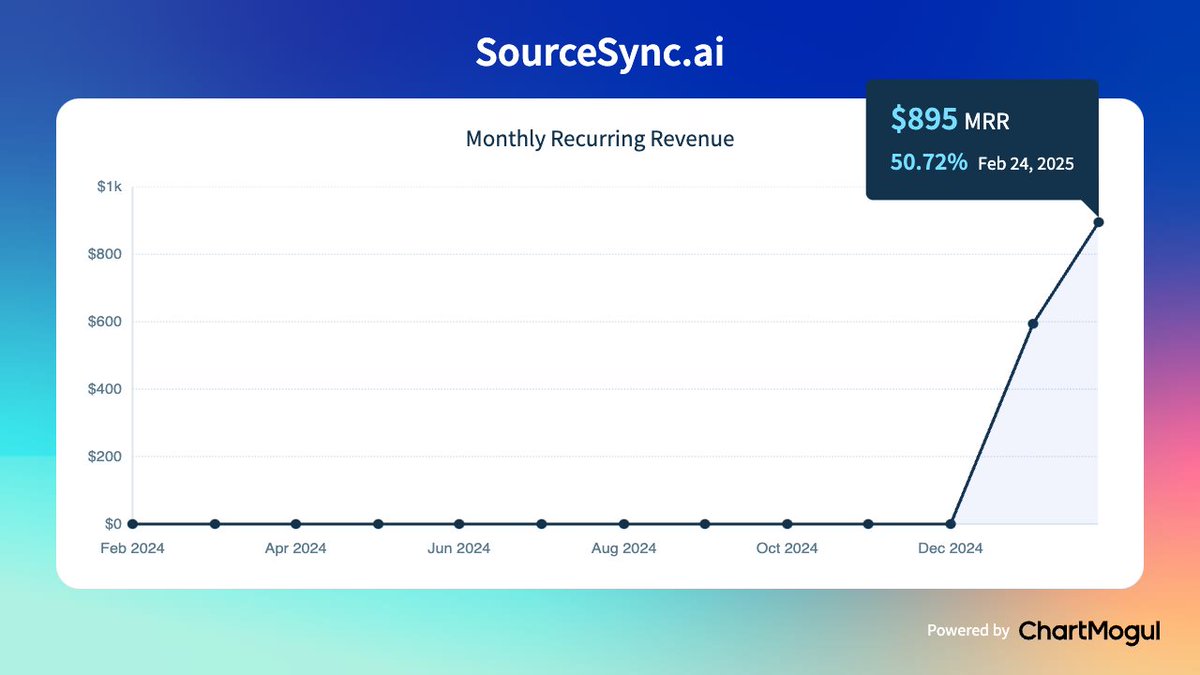Click the $800 y-axis label
Screen dimensions: 1200x675
click(105, 254)
